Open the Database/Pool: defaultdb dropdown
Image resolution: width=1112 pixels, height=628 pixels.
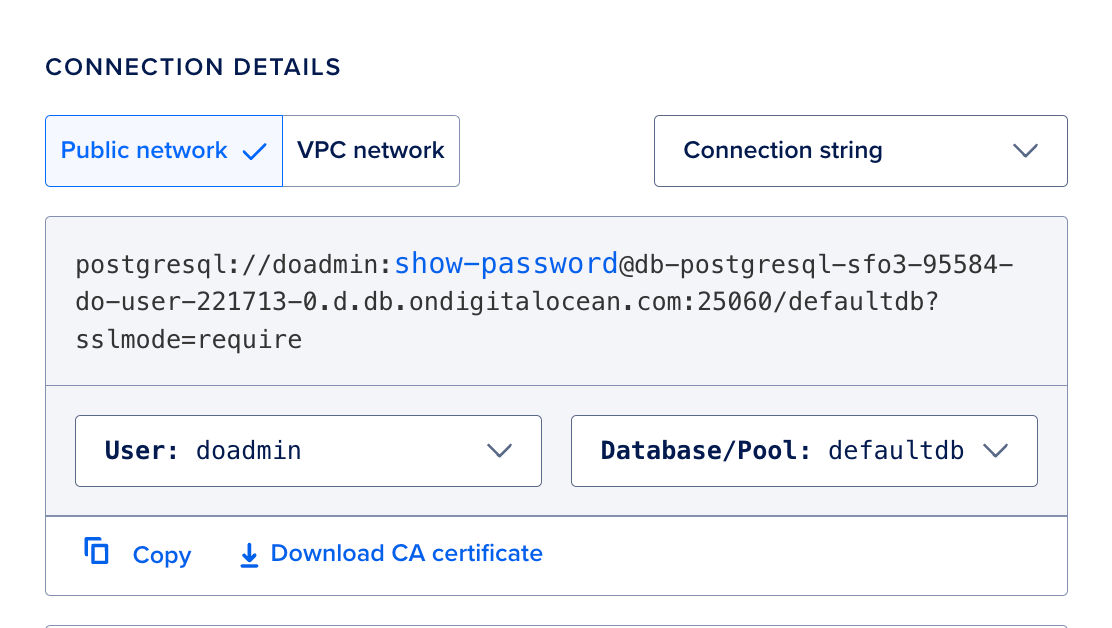point(804,450)
